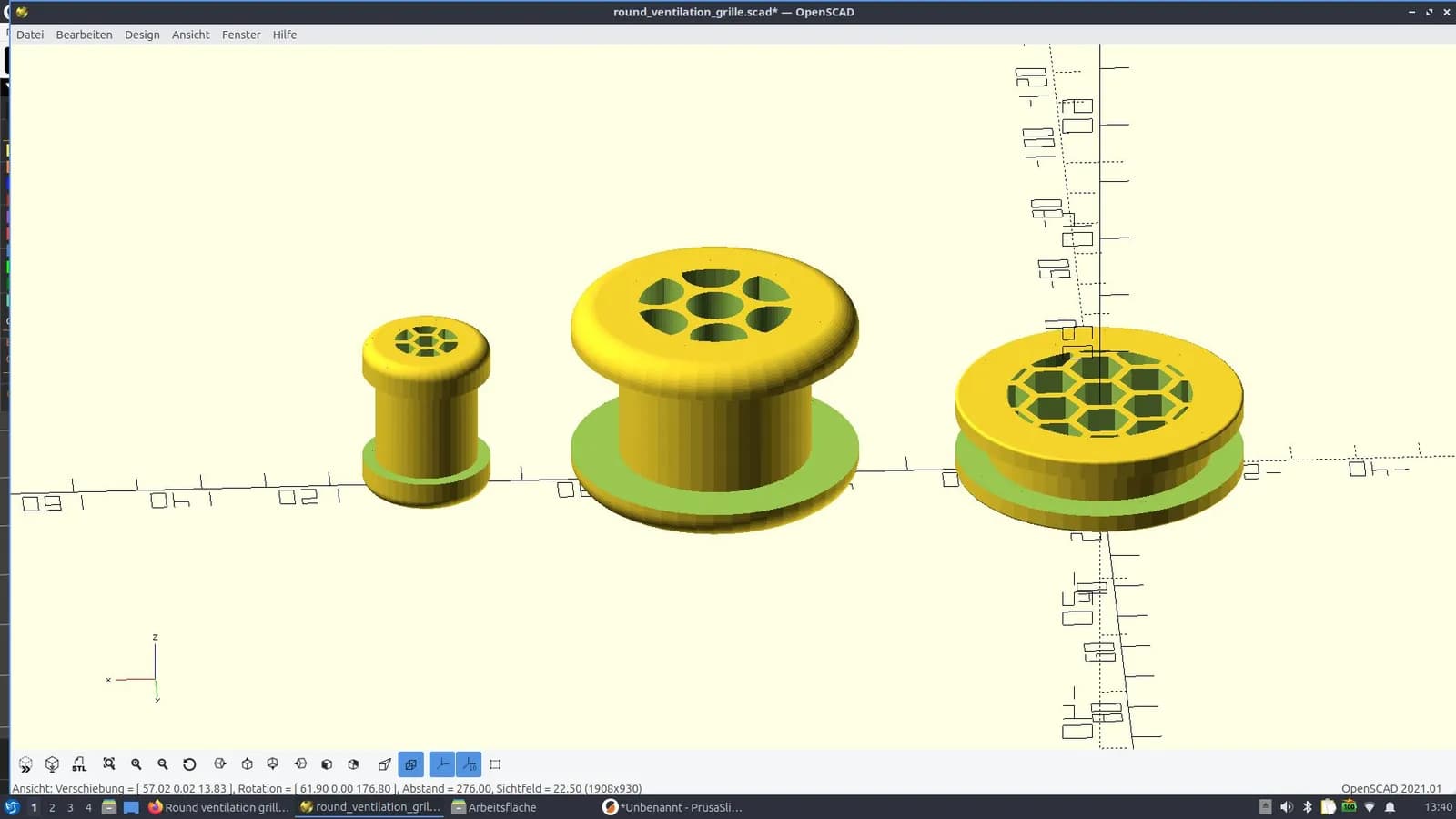Click the flat hexagon-pattern grille model on the right

click(1099, 428)
